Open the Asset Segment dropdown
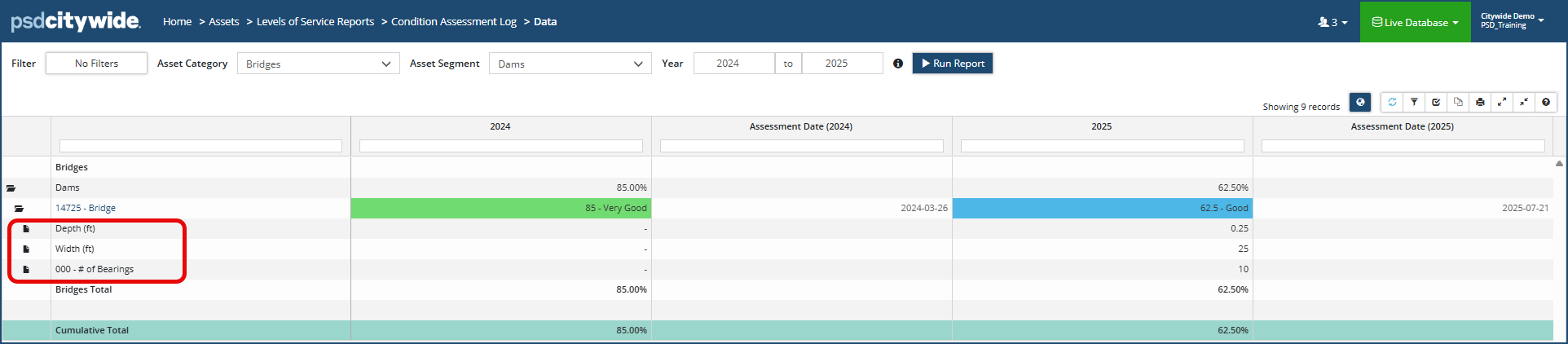1568x344 pixels. coord(570,64)
